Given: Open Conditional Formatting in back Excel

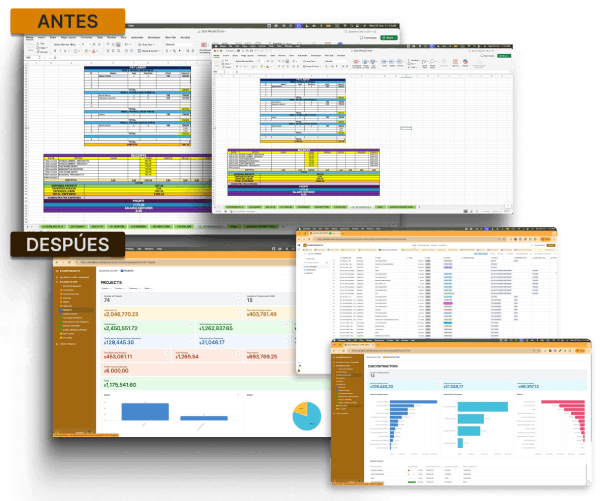Looking at the screenshot, I should (204, 47).
